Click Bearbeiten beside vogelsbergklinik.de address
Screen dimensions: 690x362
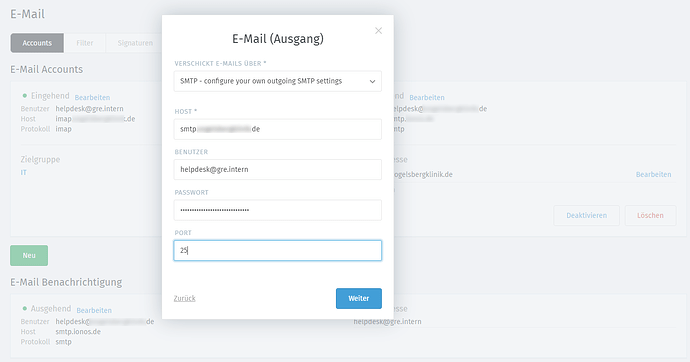pos(653,175)
